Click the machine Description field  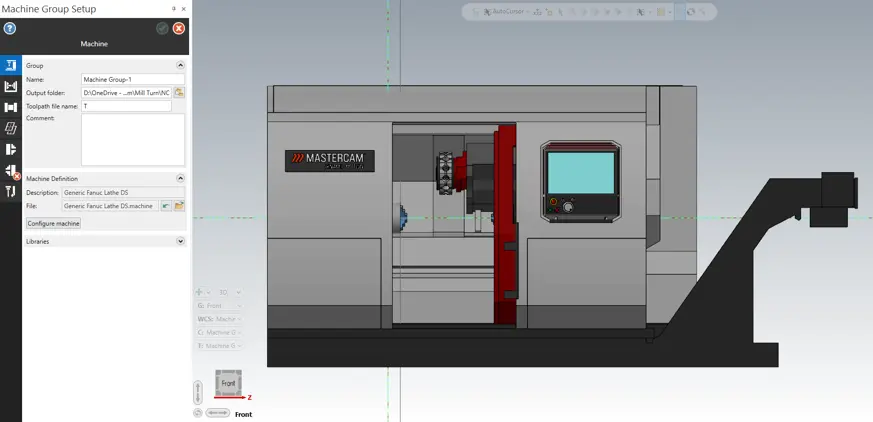point(123,193)
